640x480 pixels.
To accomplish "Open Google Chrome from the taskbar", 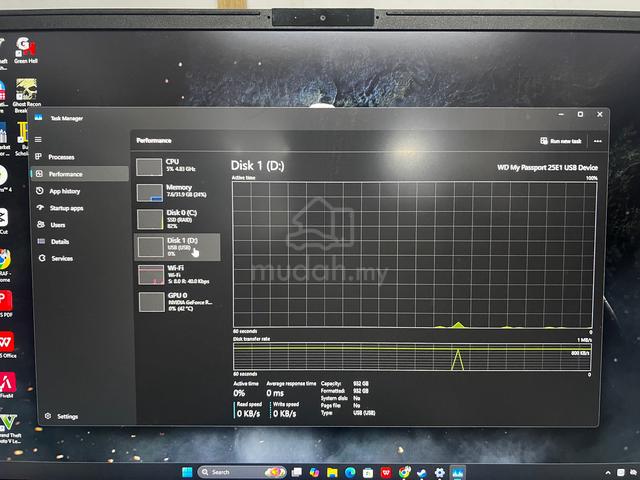I will [x=404, y=472].
